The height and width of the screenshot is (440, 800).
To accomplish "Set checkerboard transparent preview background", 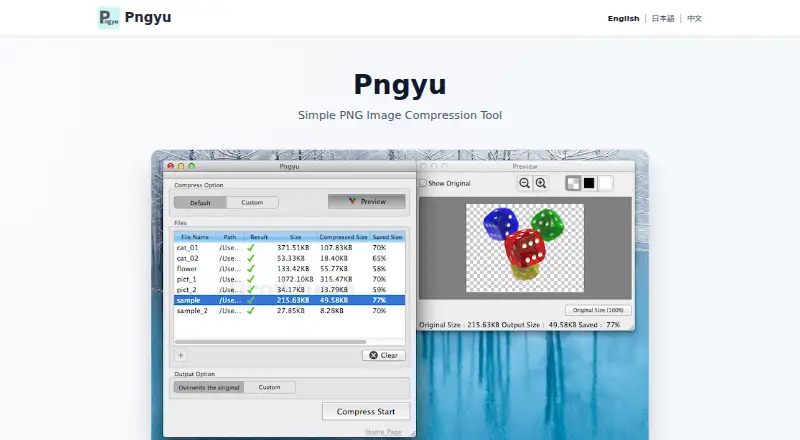I will click(x=573, y=183).
